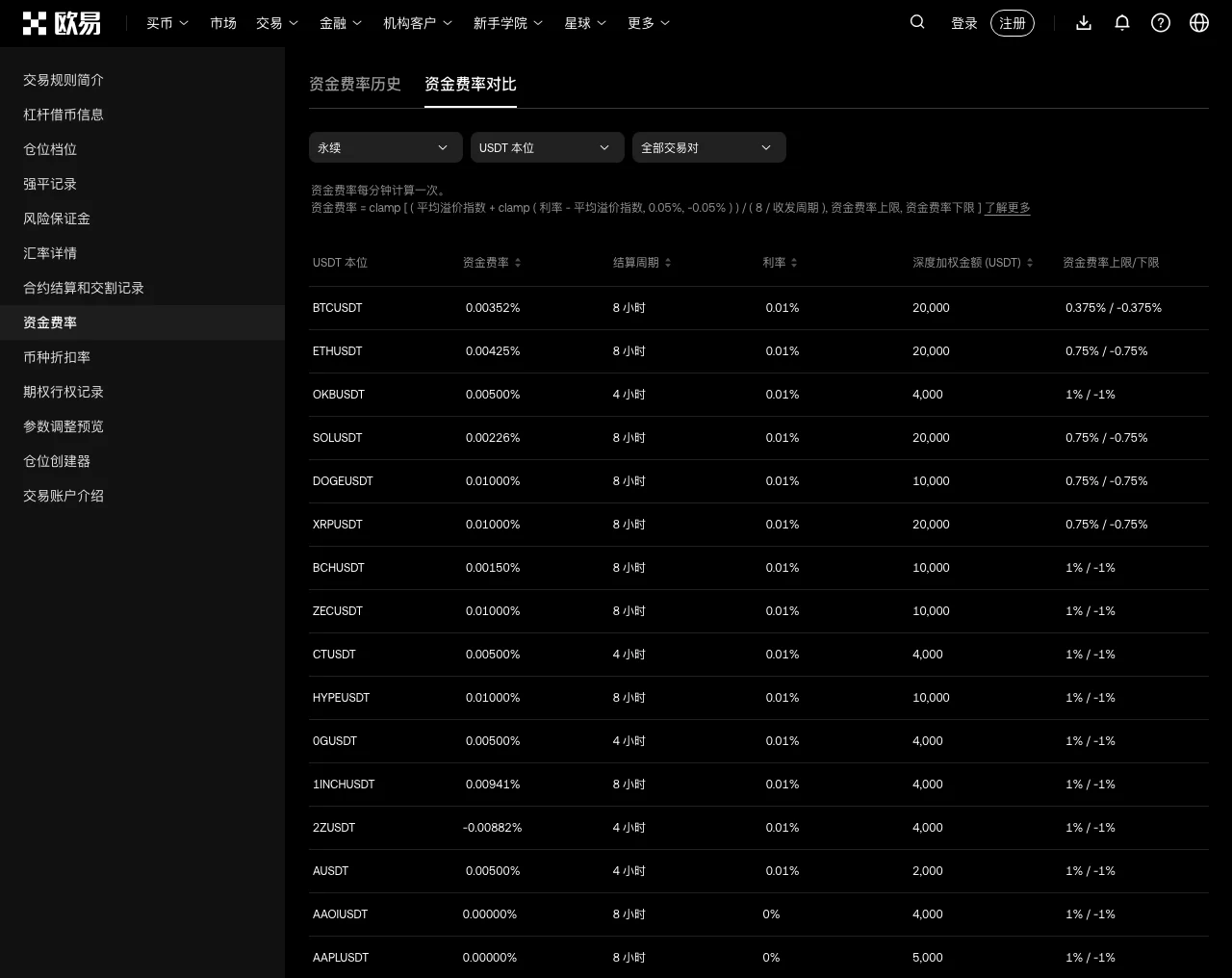The width and height of the screenshot is (1232, 978).
Task: Open 杠杆借币信息 in sidebar
Action: [x=142, y=115]
